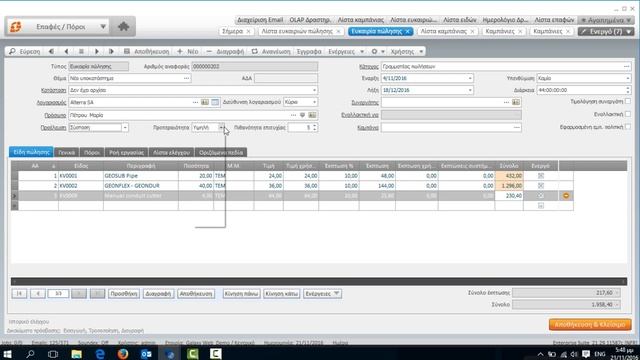
Task: Click Κίνηση κάτω button
Action: 282,293
